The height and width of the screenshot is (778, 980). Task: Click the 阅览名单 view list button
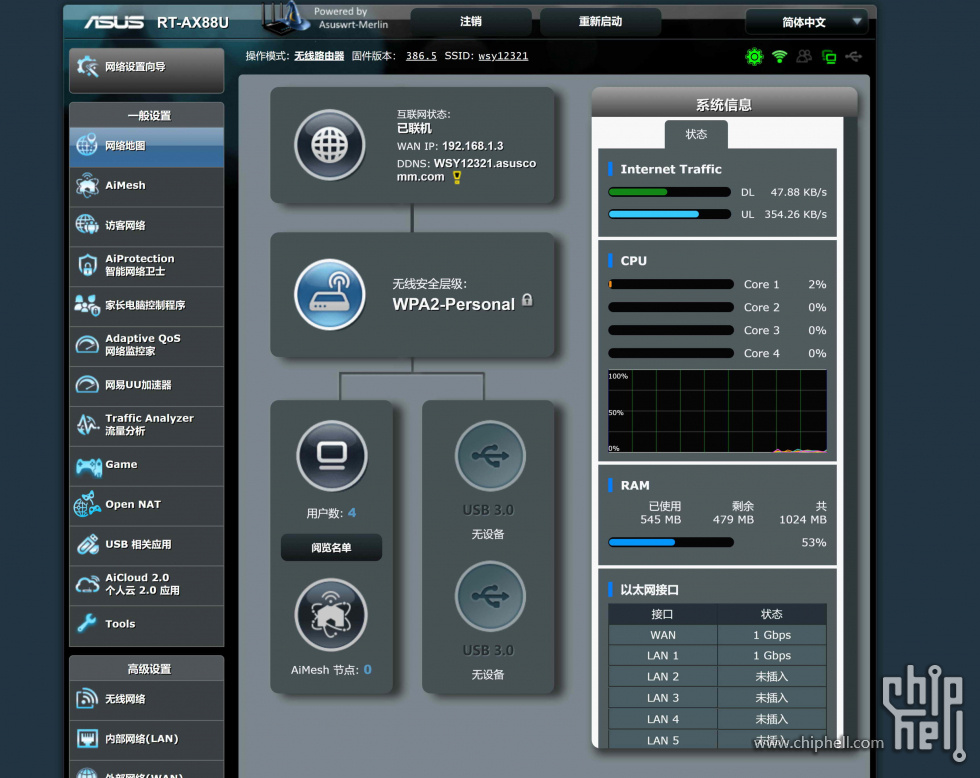click(331, 547)
